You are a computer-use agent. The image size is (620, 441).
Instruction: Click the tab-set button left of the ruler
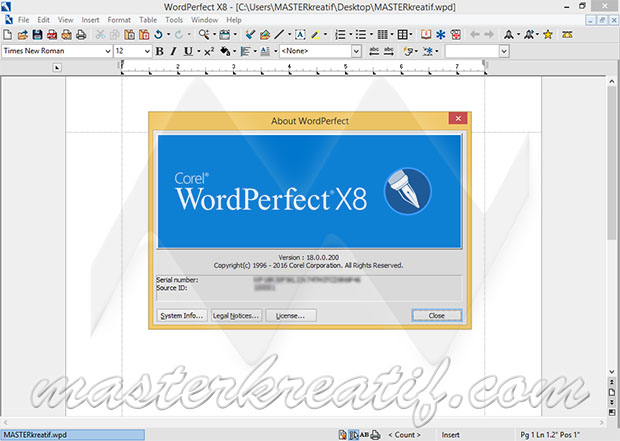pyautogui.click(x=57, y=68)
